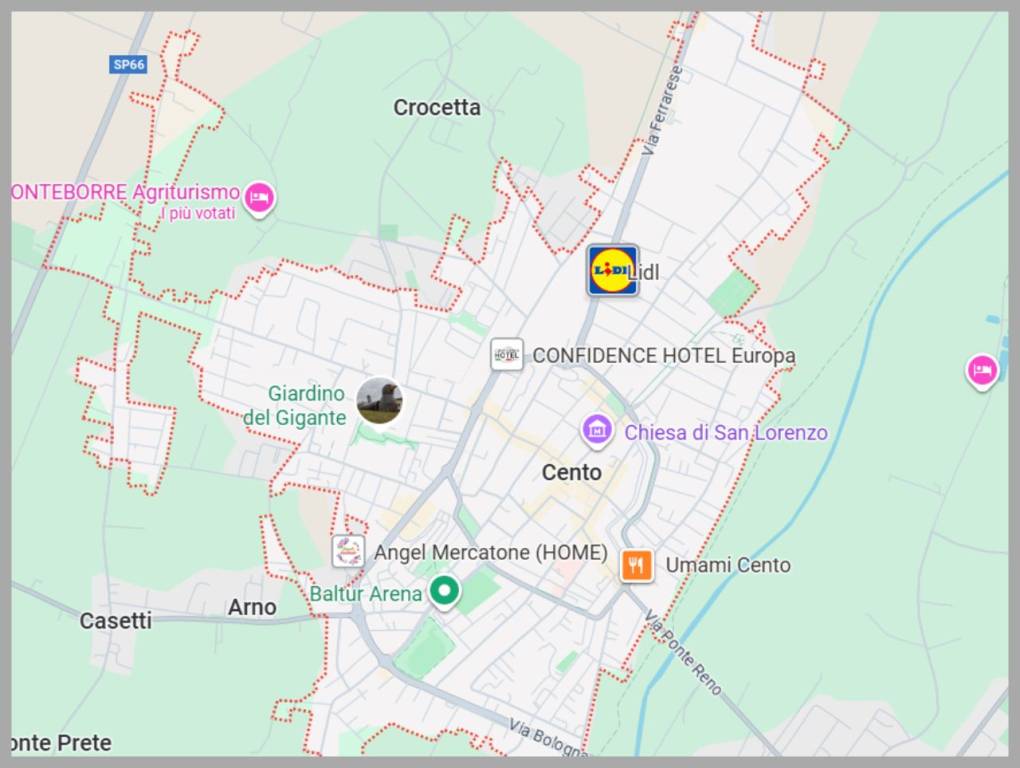Open the Chiesa di San Lorenzo label
This screenshot has height=768, width=1020.
(726, 432)
